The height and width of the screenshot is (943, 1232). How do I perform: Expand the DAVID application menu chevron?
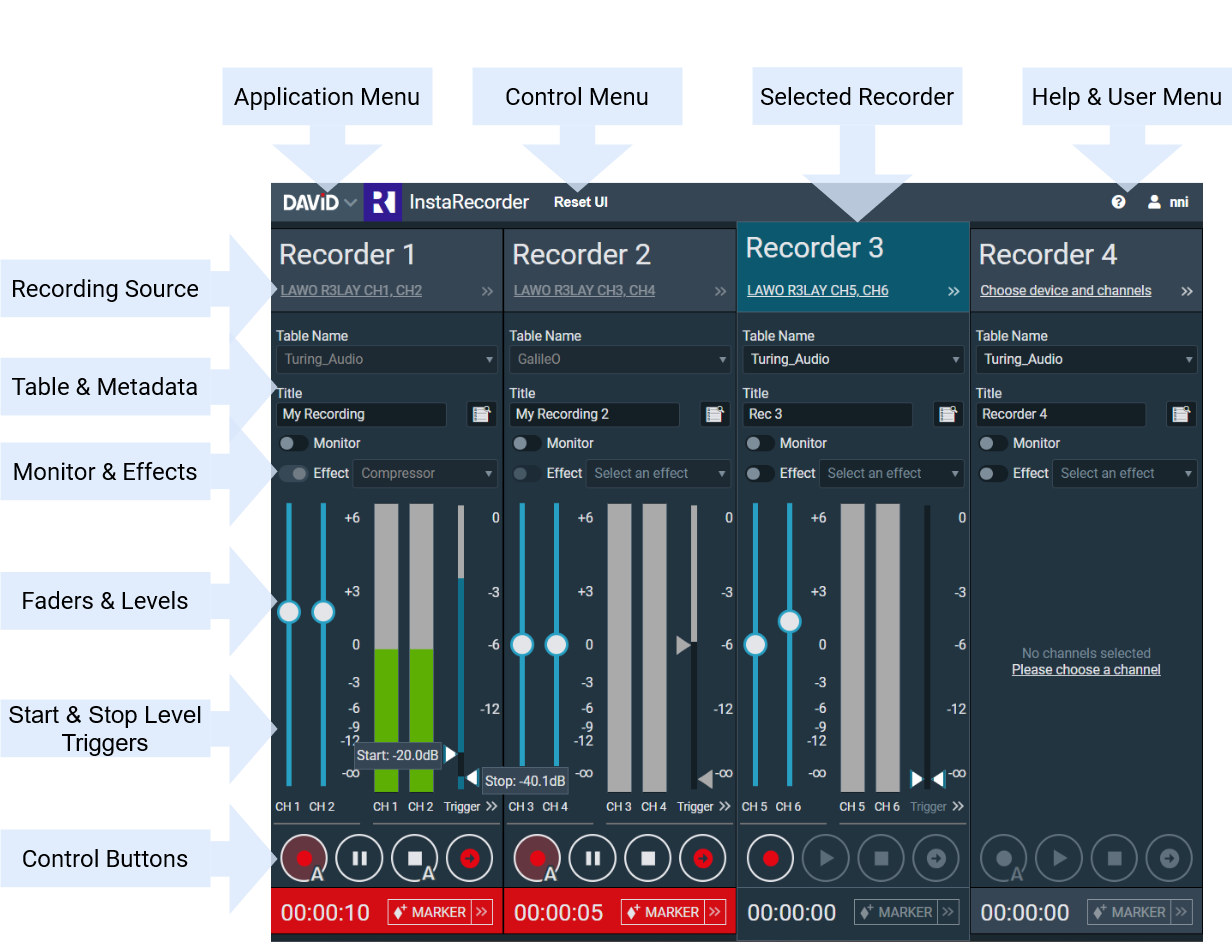click(x=350, y=203)
